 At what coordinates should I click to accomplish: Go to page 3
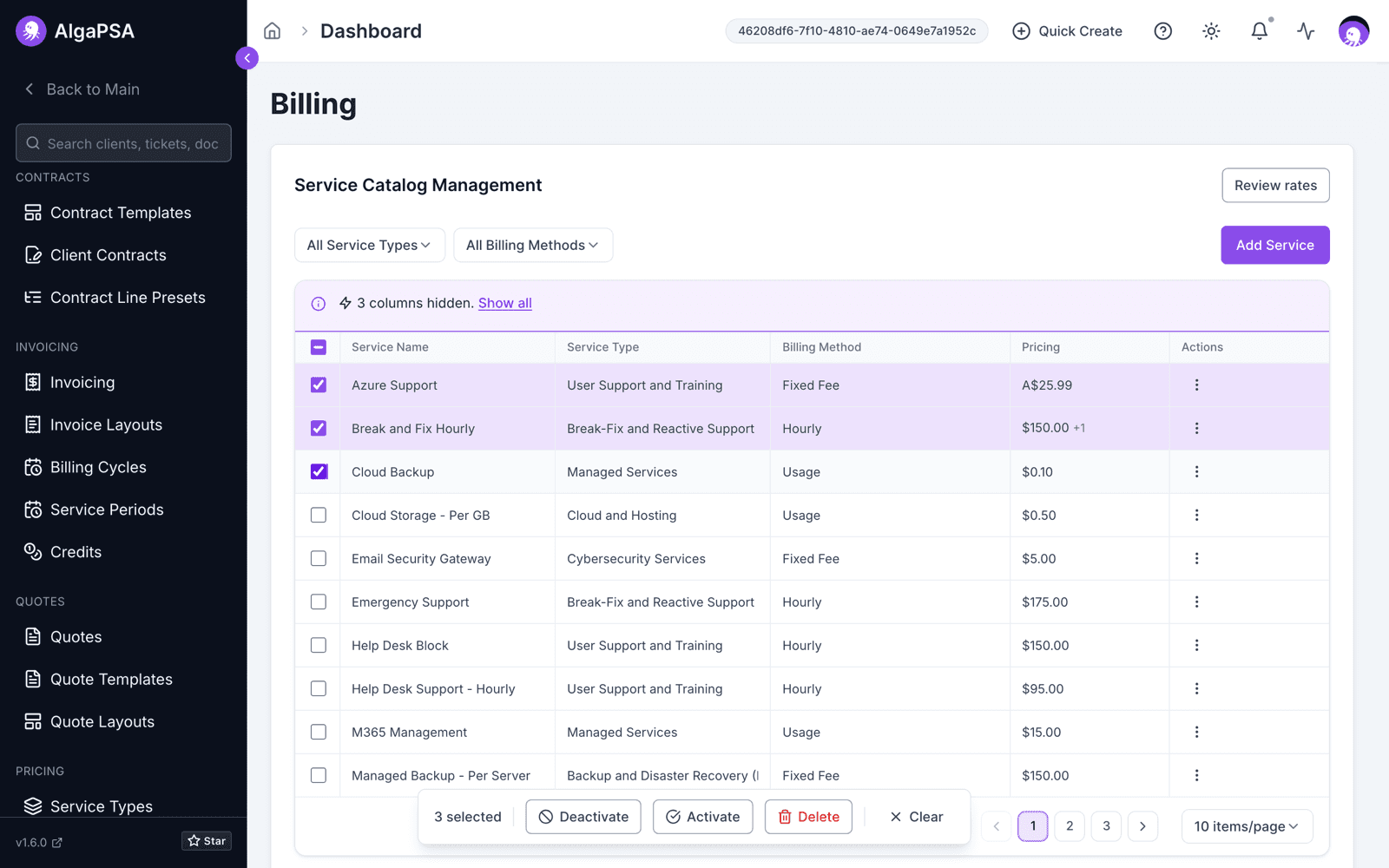pyautogui.click(x=1106, y=826)
